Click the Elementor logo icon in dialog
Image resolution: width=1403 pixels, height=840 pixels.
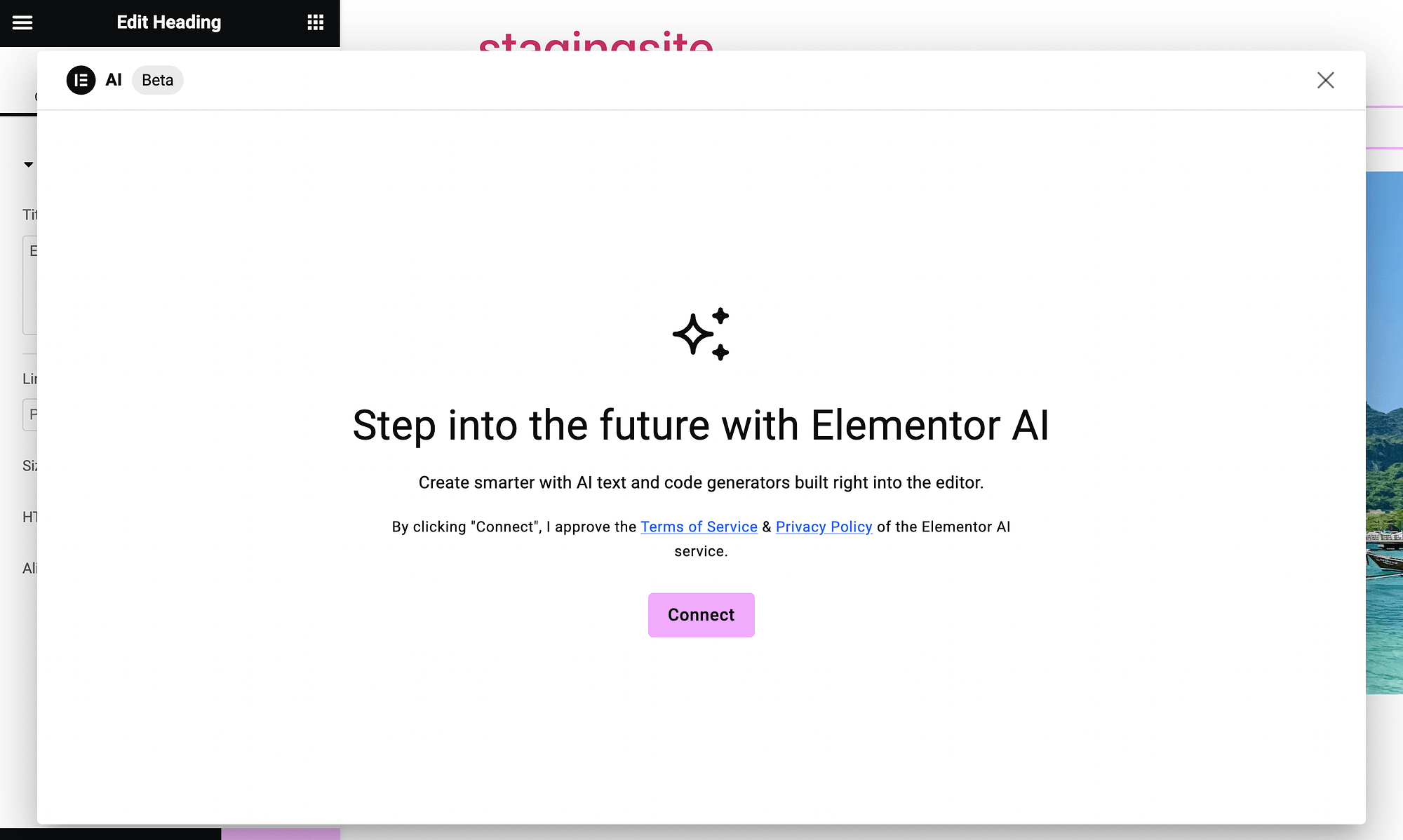point(80,80)
